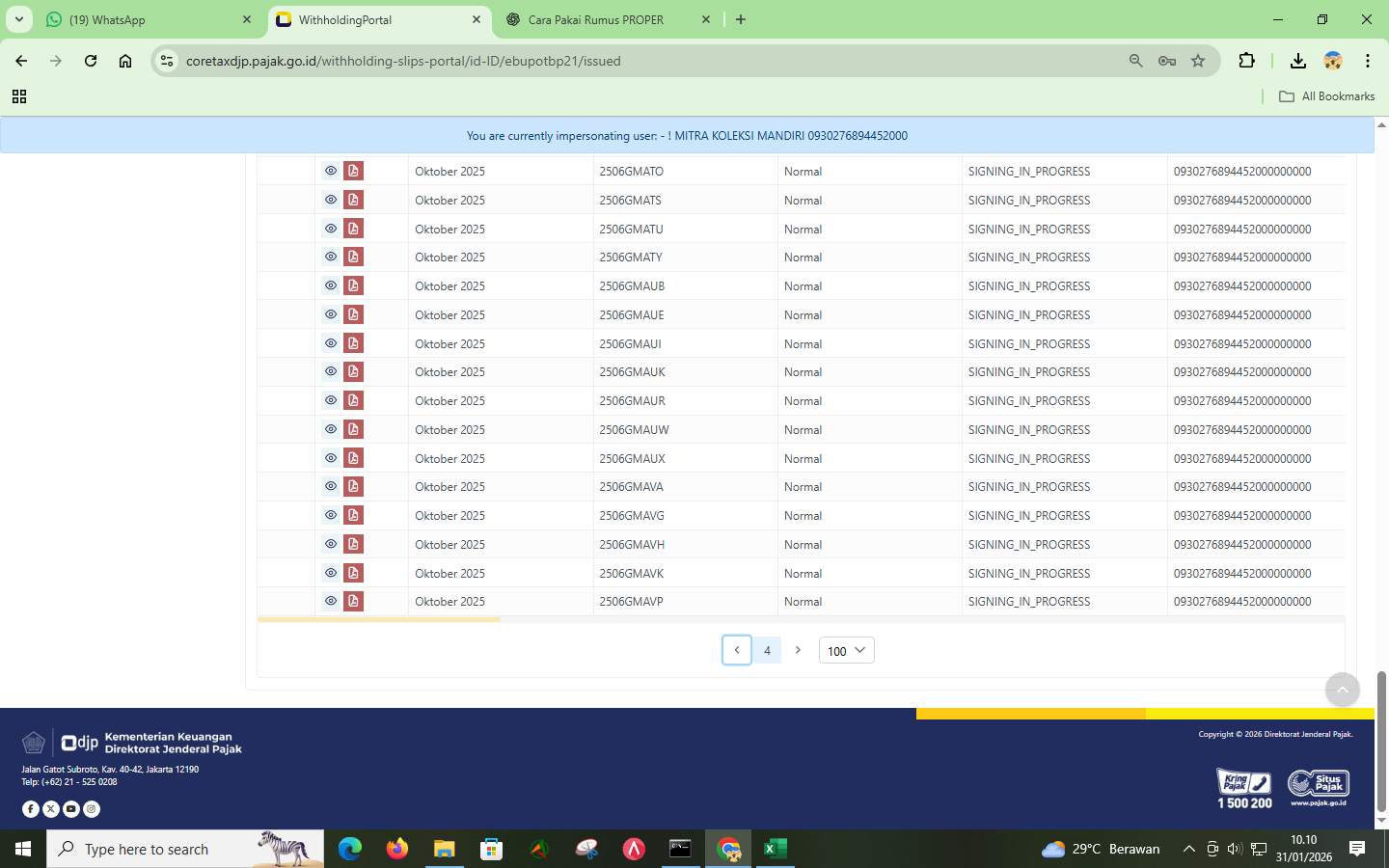Viewport: 1389px width, 868px height.
Task: Open the Instagram icon in the footer
Action: [91, 809]
